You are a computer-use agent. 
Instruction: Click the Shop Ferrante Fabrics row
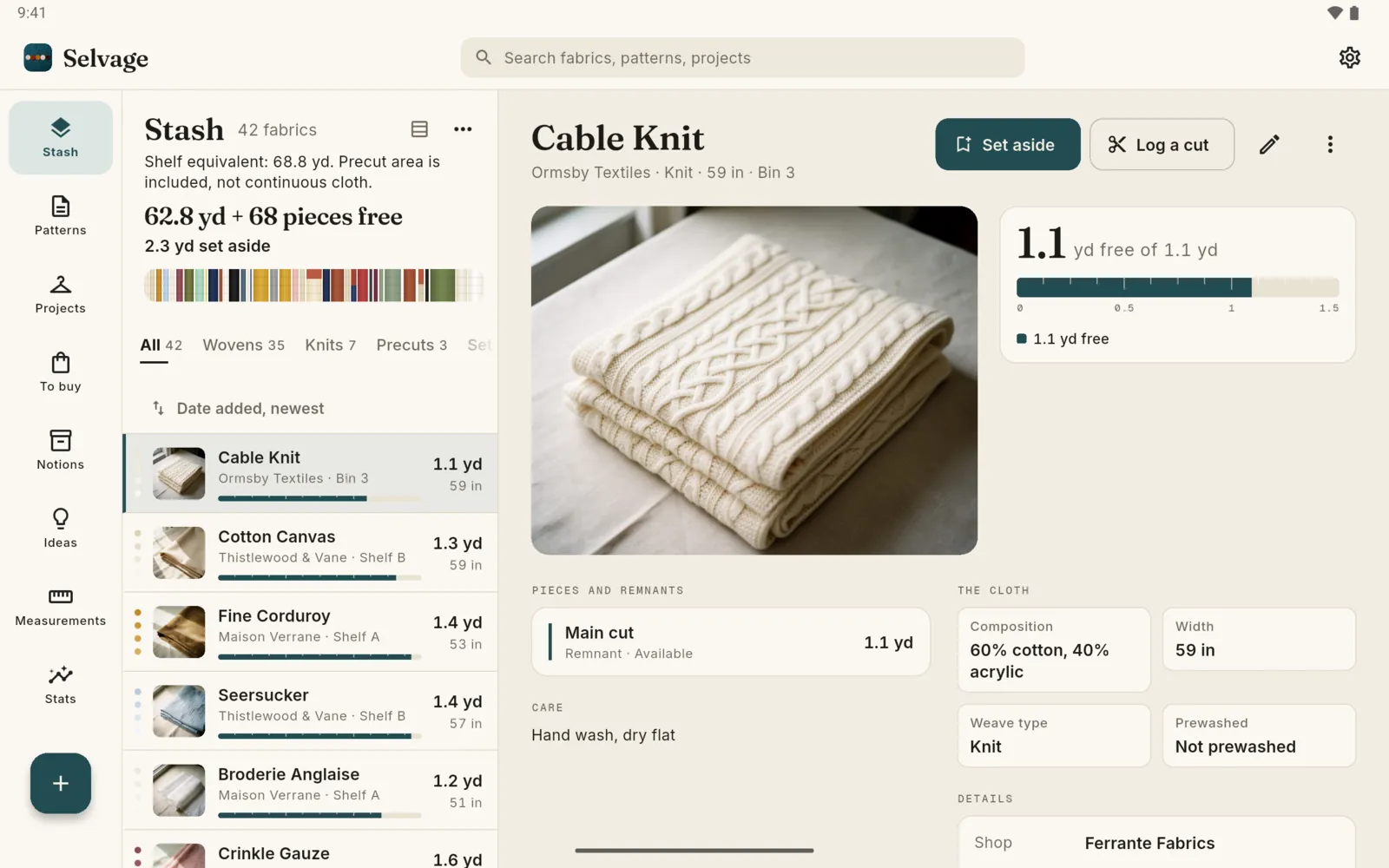click(1156, 843)
